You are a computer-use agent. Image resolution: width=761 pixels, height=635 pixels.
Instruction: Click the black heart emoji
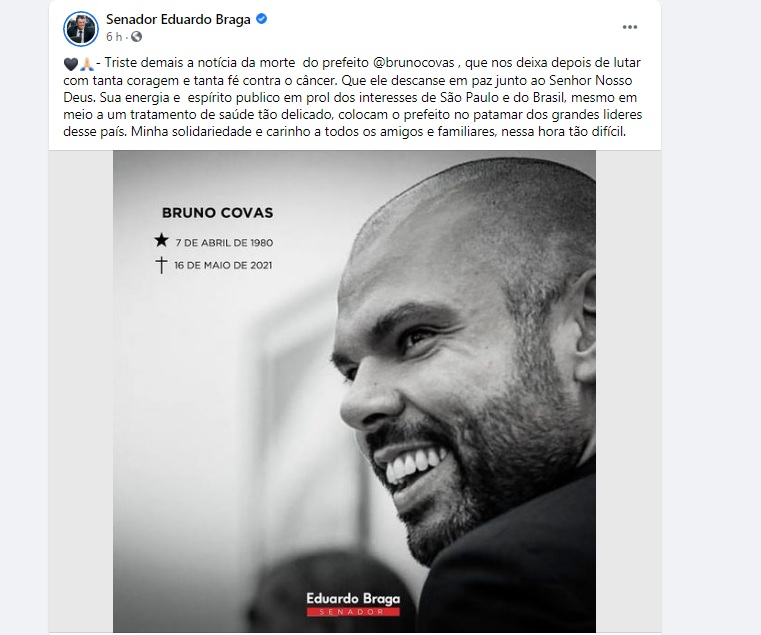pos(71,64)
